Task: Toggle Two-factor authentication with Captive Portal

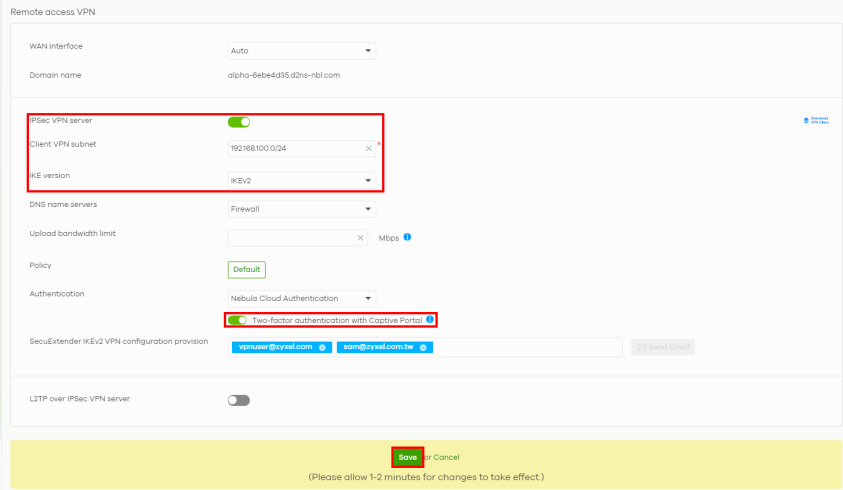Action: pos(237,320)
